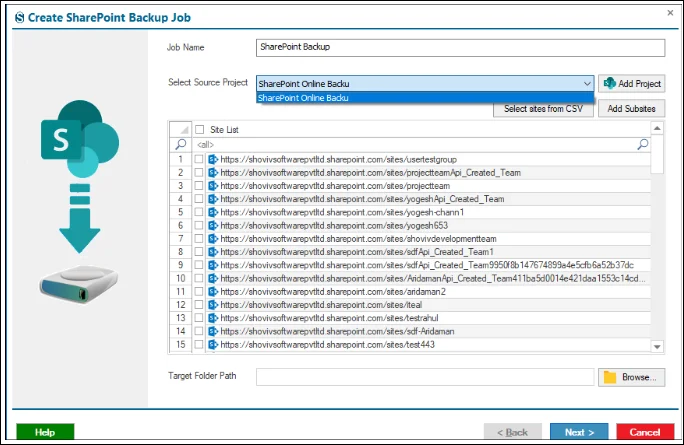
Task: Click the site list scroll down arrow
Action: [657, 347]
